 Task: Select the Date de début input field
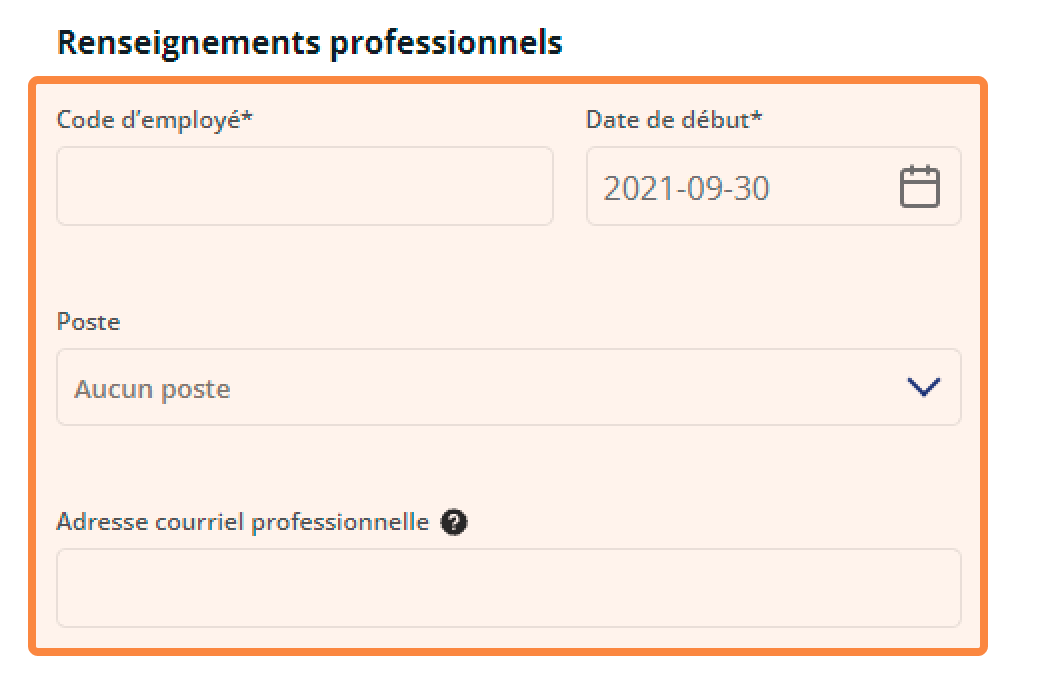[774, 186]
